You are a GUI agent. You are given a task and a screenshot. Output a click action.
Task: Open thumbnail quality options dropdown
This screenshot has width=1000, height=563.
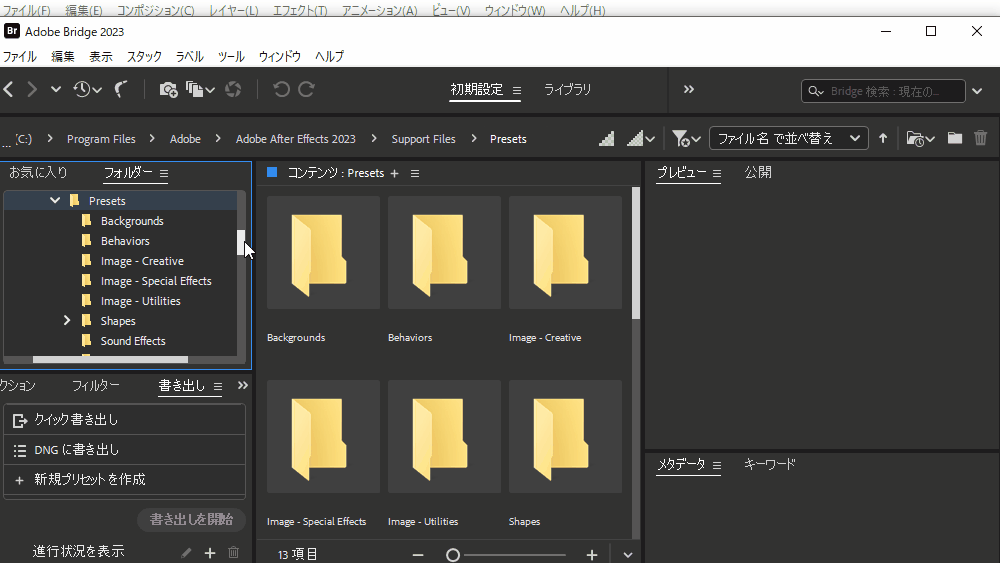click(x=641, y=138)
